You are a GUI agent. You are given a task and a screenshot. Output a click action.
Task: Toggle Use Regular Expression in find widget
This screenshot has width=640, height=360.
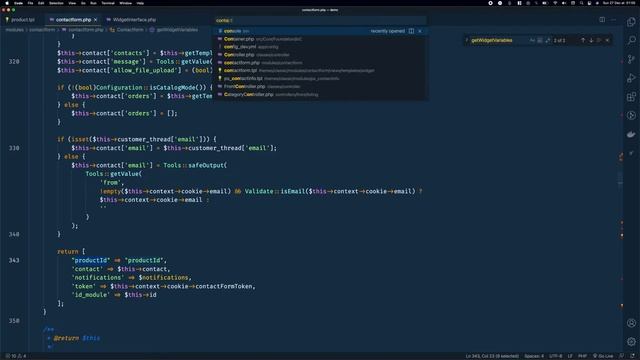(x=547, y=40)
